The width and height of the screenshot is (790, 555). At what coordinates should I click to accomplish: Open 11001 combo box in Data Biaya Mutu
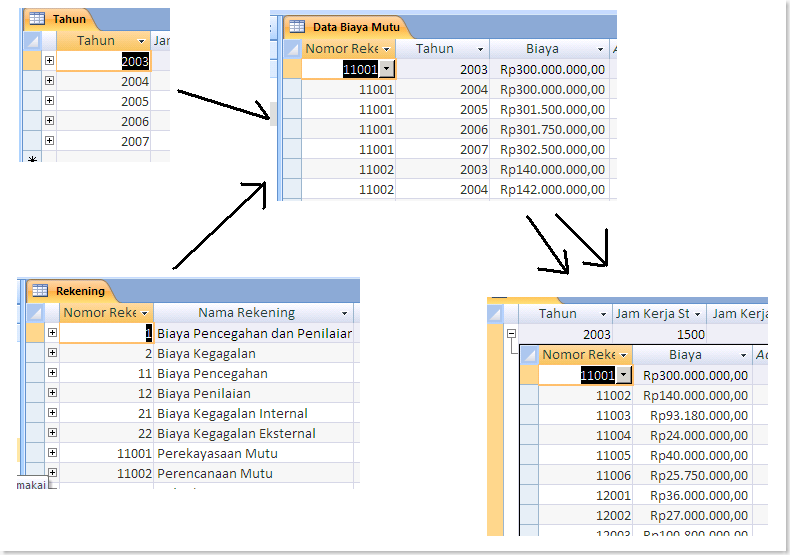(386, 69)
